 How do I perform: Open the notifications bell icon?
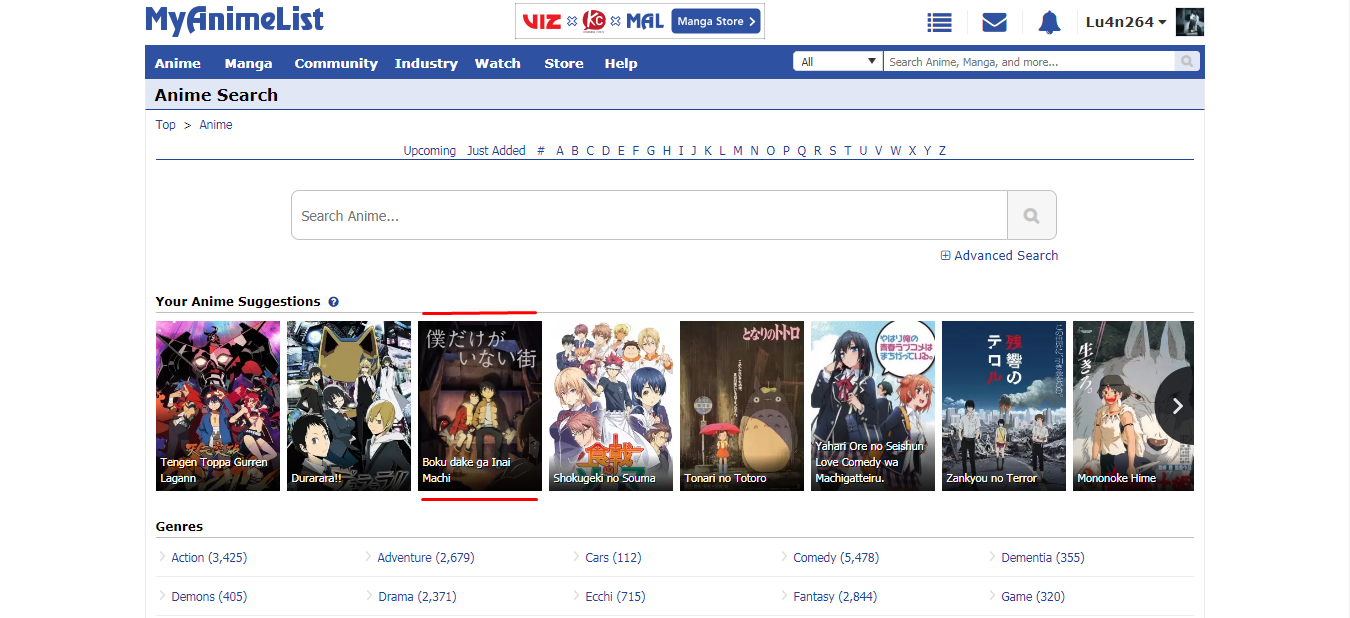(x=1048, y=22)
